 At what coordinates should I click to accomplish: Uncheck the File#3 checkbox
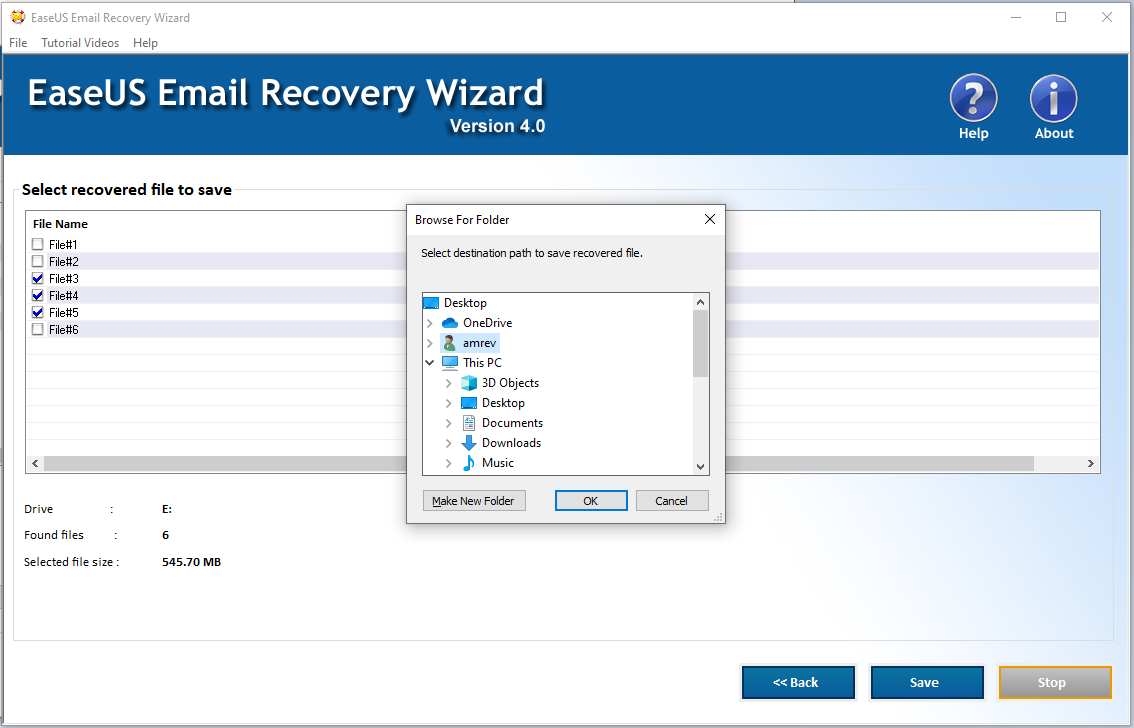[x=38, y=279]
